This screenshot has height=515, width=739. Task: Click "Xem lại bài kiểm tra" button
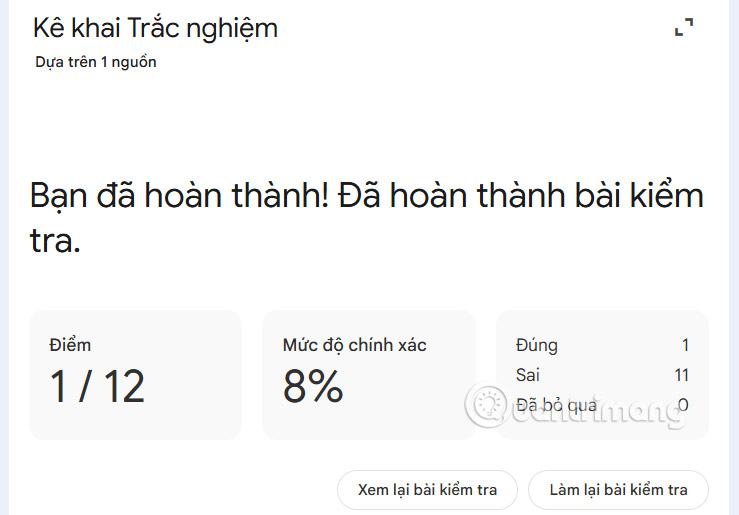click(x=427, y=490)
